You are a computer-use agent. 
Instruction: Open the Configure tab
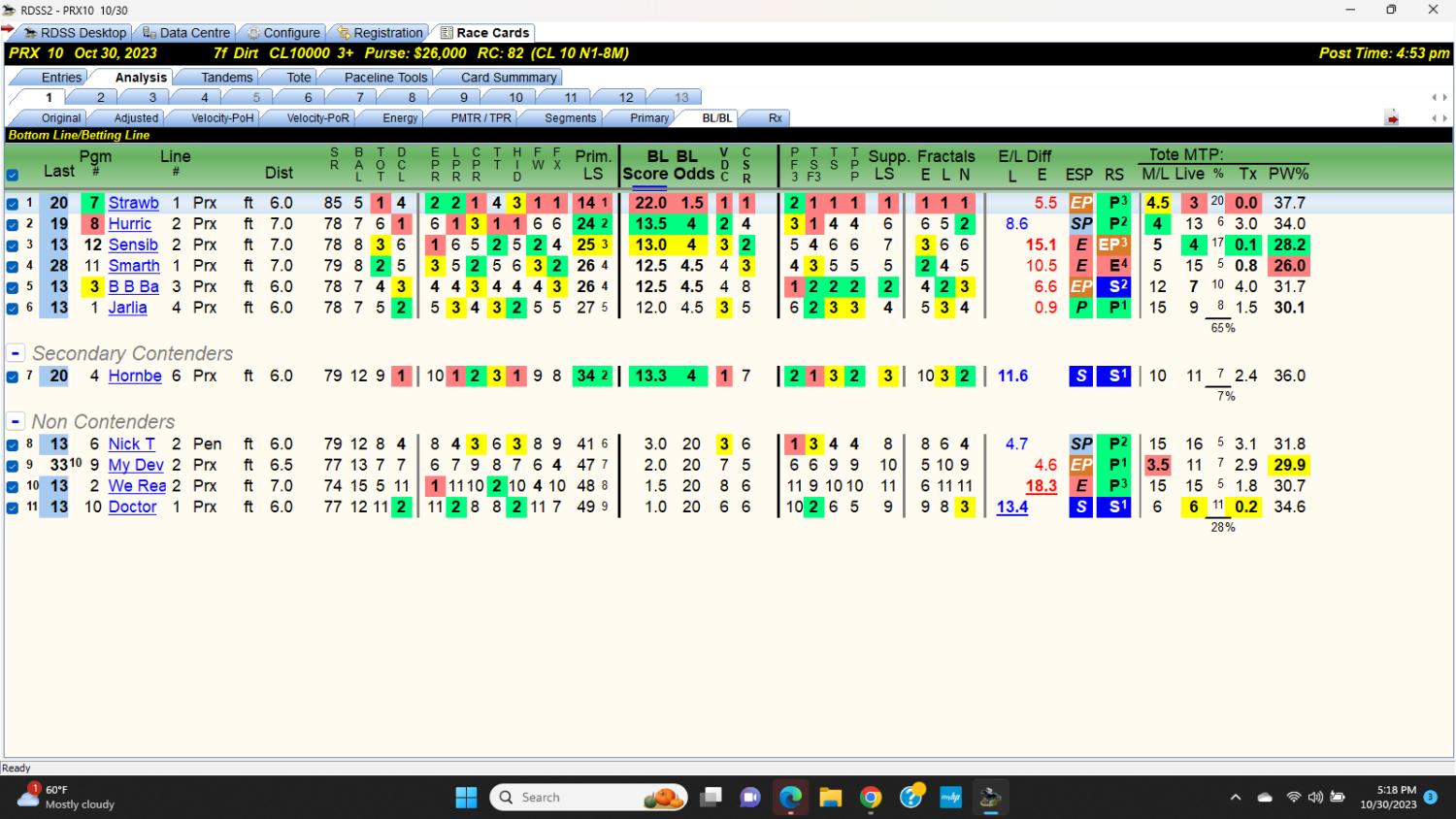pyautogui.click(x=282, y=33)
